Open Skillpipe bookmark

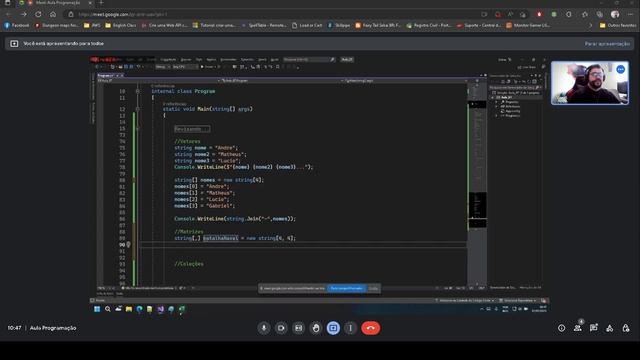coord(339,25)
